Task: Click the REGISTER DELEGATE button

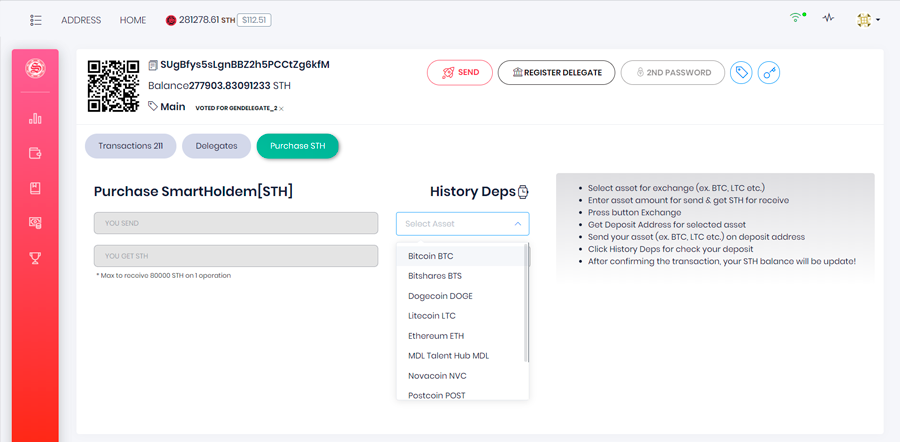Action: [x=556, y=73]
